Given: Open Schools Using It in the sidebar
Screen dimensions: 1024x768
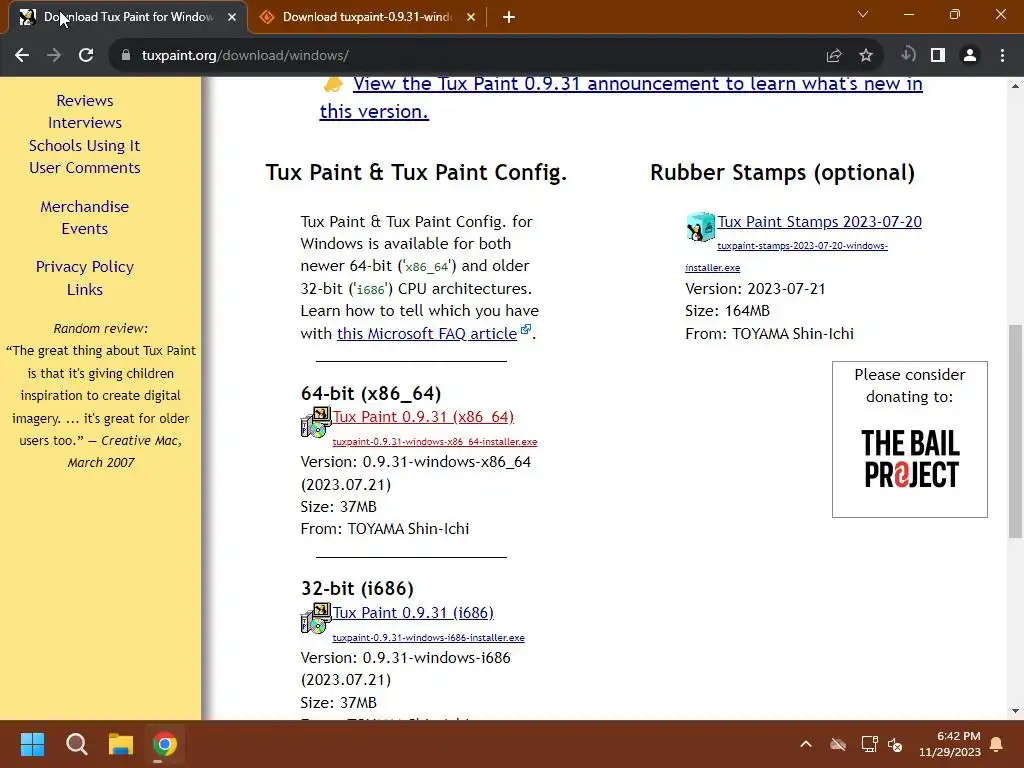Looking at the screenshot, I should 85,146.
